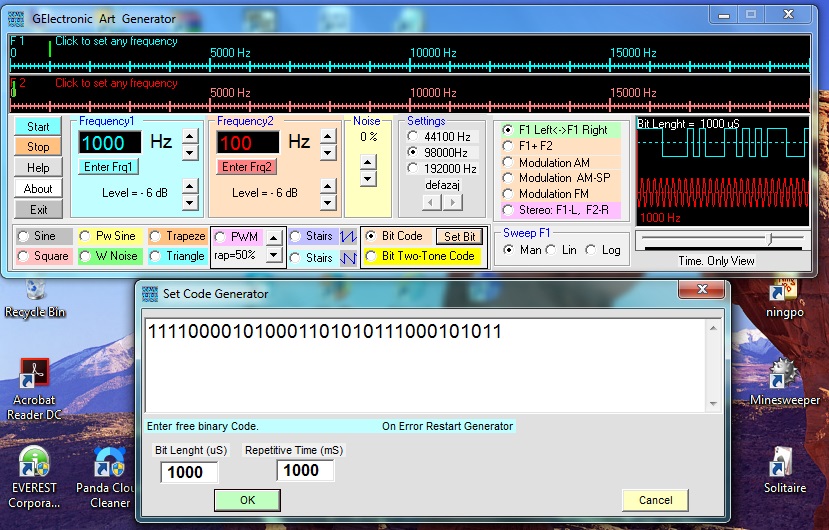This screenshot has height=530, width=829.
Task: Select Square waveform
Action: click(x=43, y=256)
